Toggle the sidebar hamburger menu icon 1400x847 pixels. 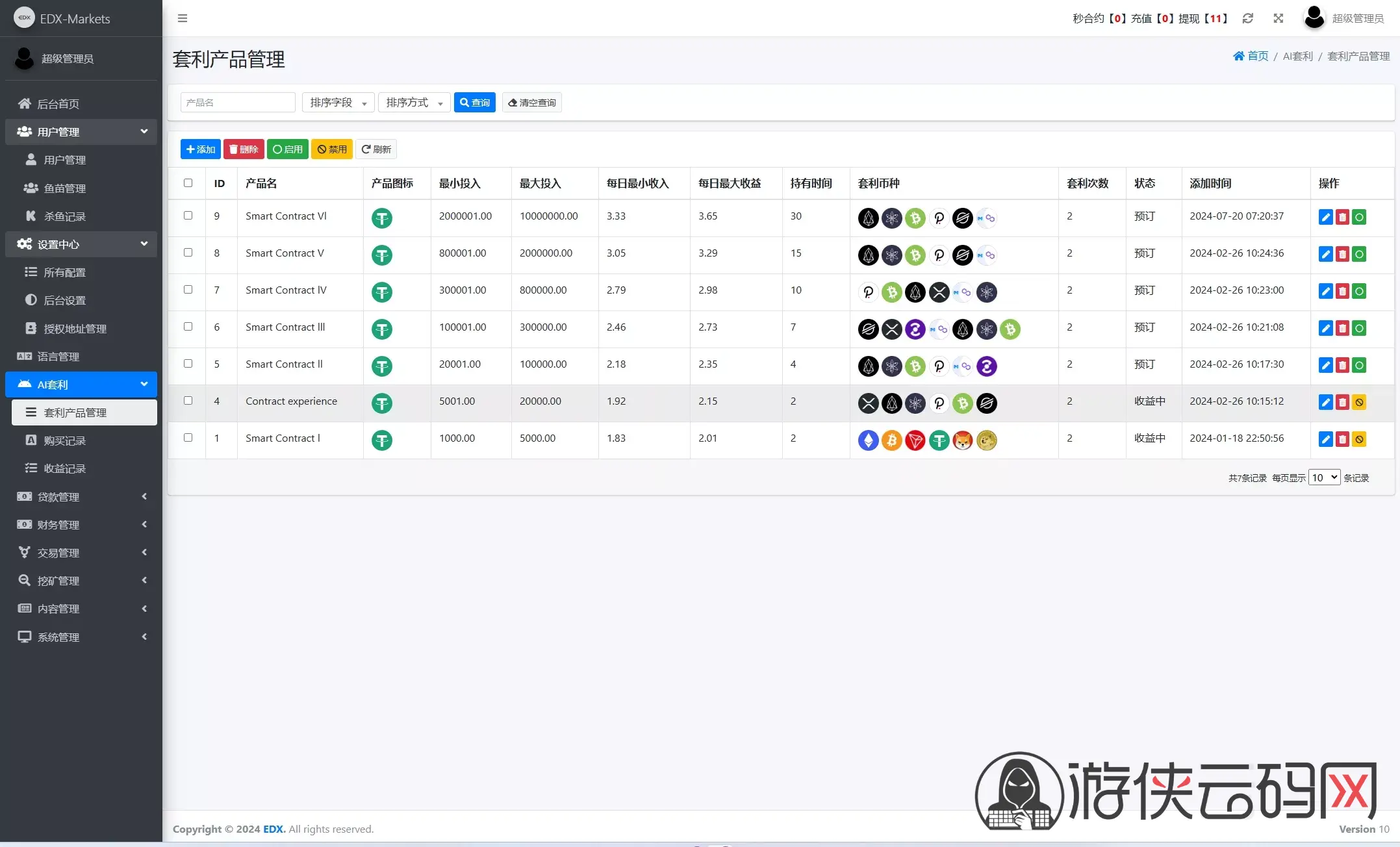tap(183, 18)
